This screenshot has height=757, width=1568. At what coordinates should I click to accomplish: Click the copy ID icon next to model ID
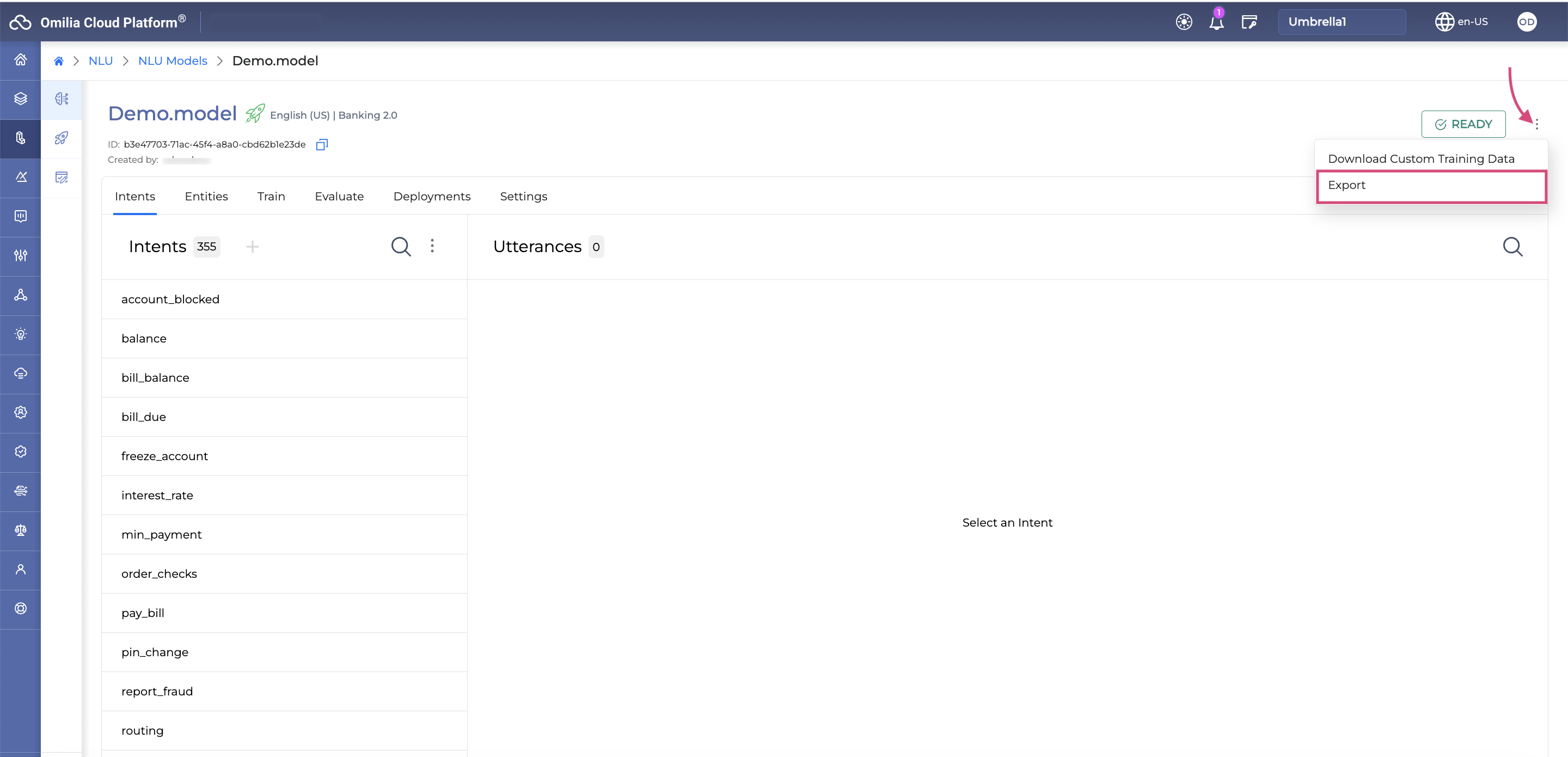(x=322, y=144)
